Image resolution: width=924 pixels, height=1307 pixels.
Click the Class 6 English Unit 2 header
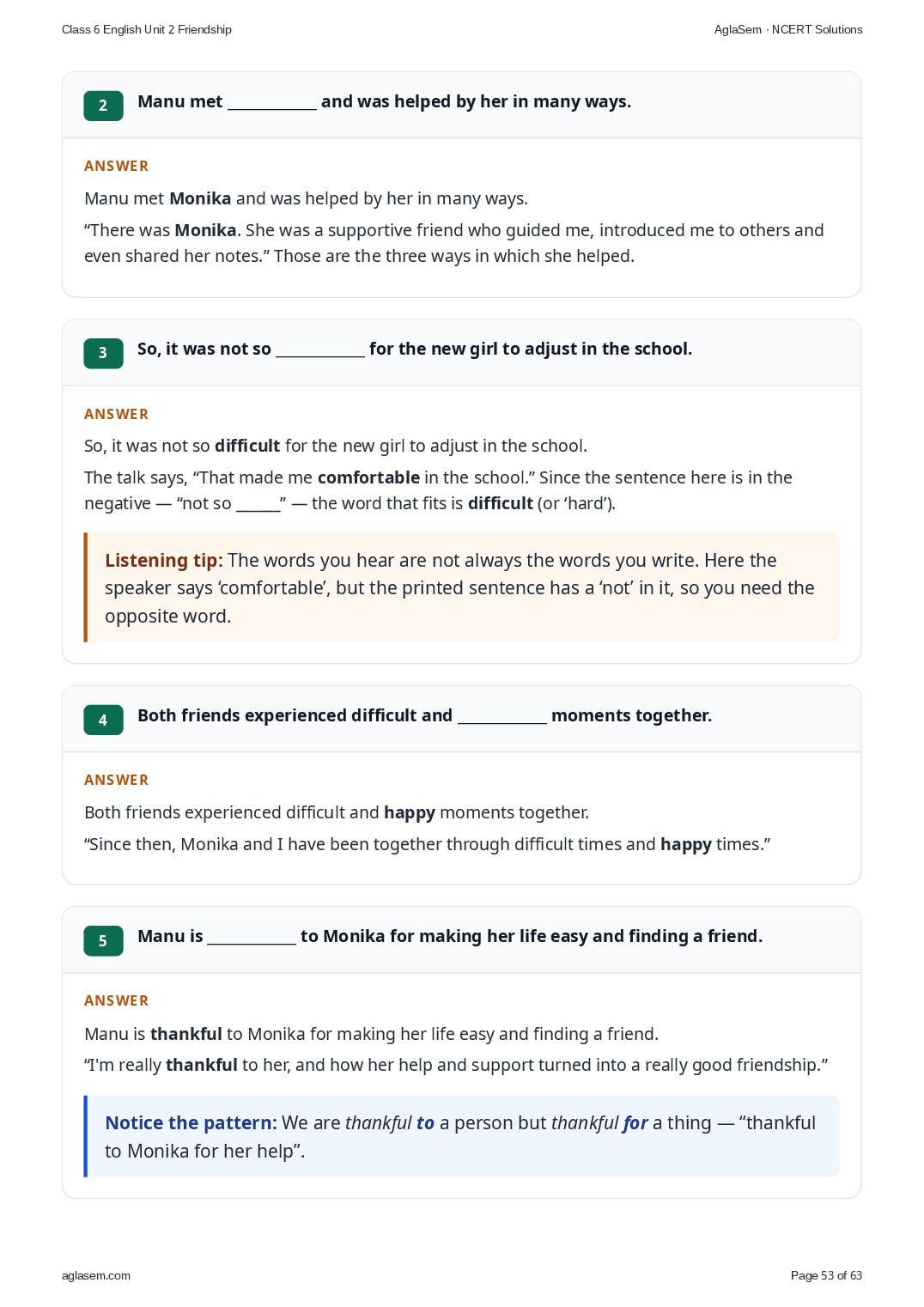pos(147,29)
